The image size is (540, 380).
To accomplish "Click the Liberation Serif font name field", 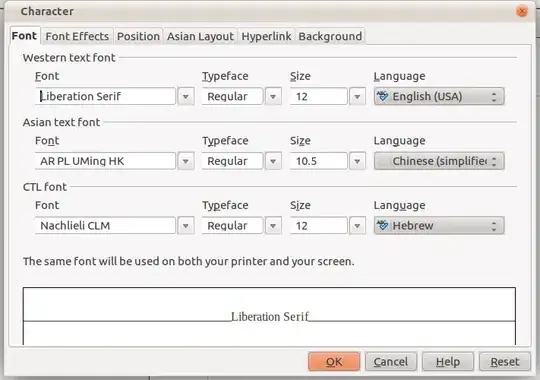I will [105, 96].
